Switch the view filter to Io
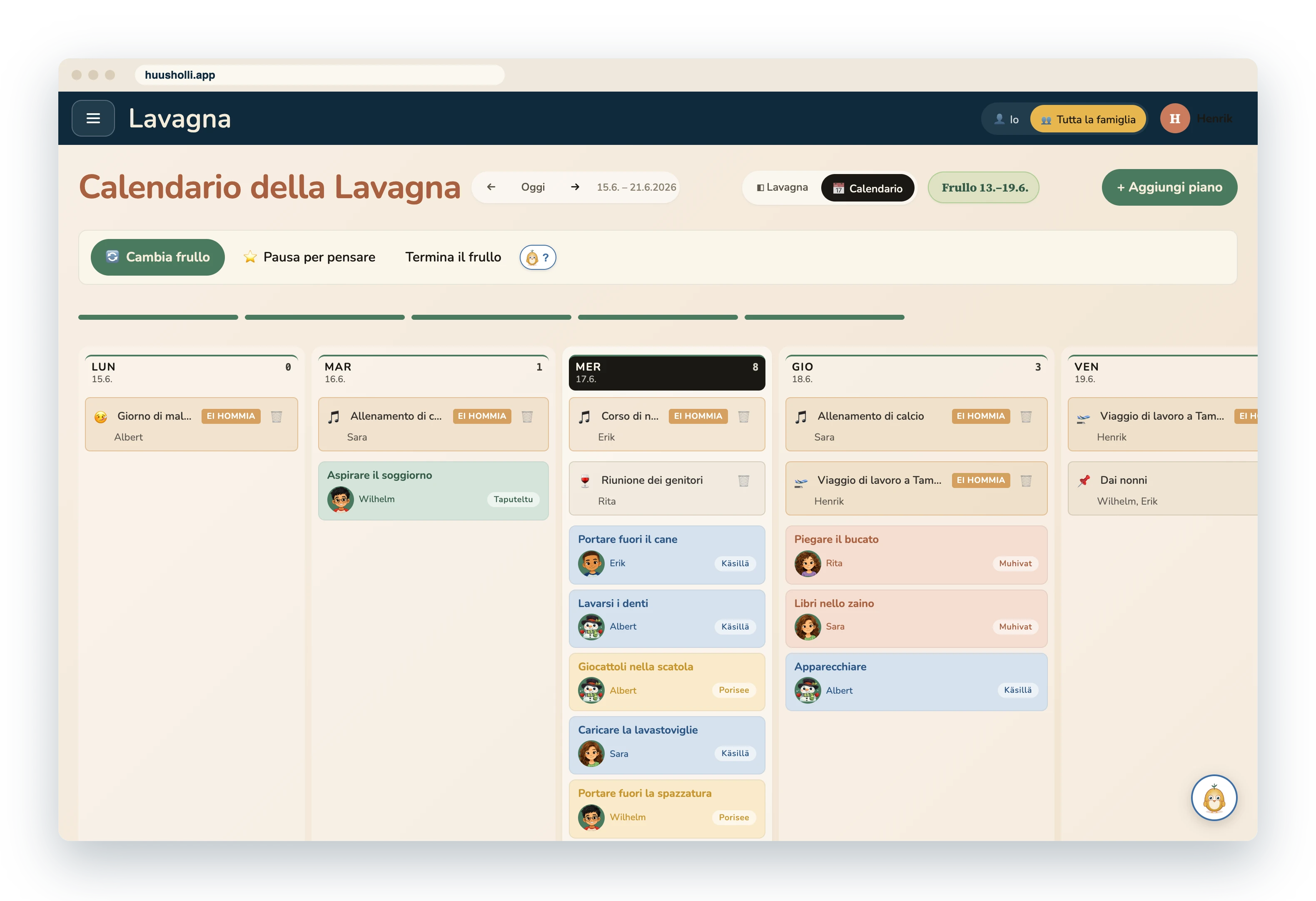 point(1006,119)
